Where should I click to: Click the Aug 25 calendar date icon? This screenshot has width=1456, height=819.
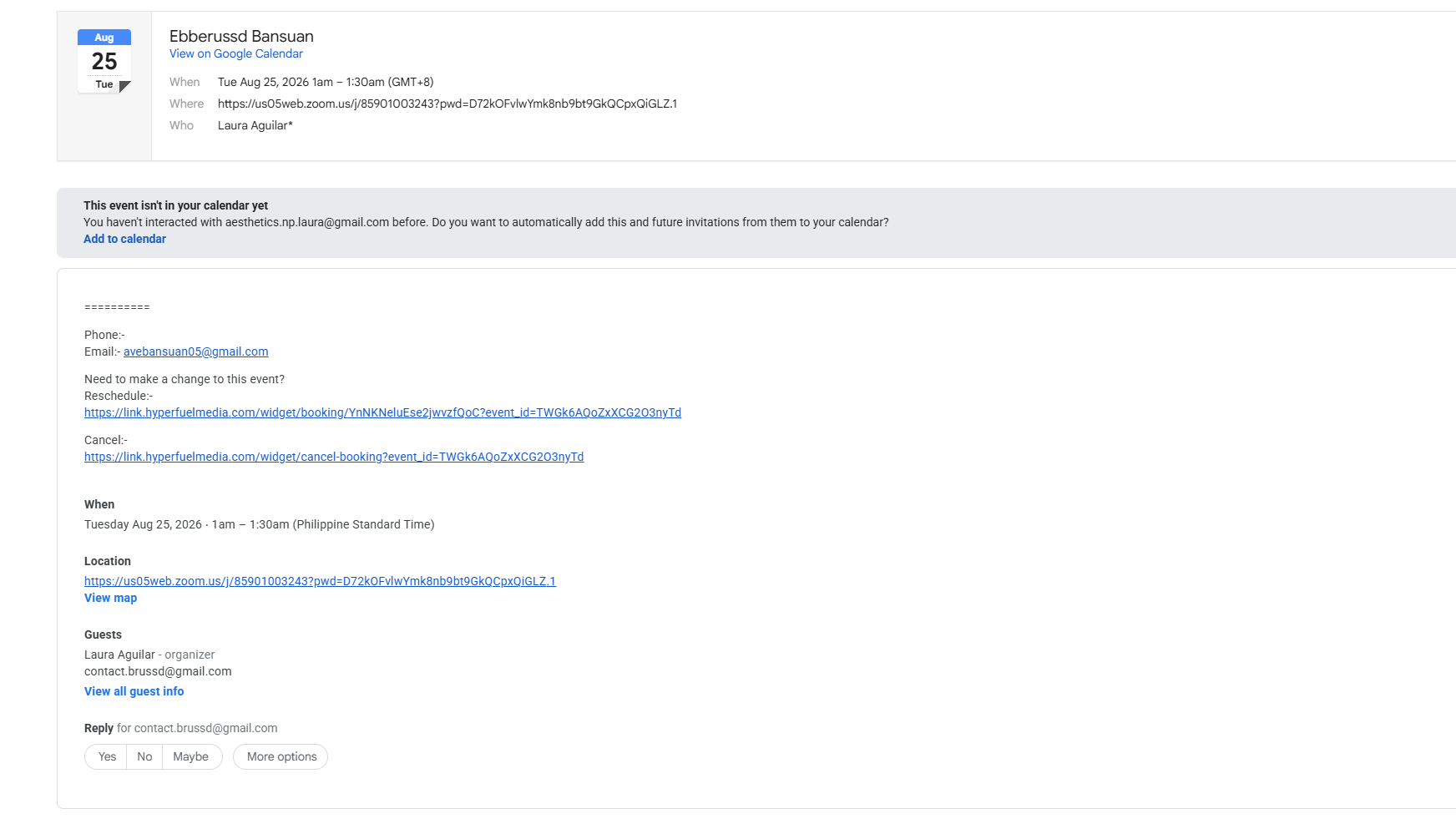[x=104, y=61]
